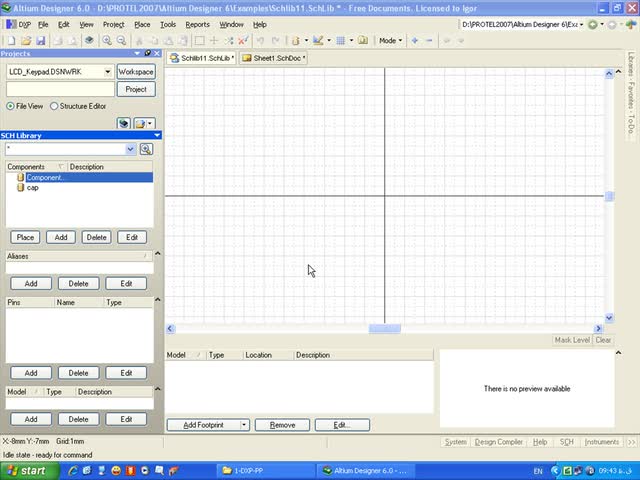The image size is (640, 480).
Task: Expand the Mode dropdown in toolbar
Action: (390, 41)
